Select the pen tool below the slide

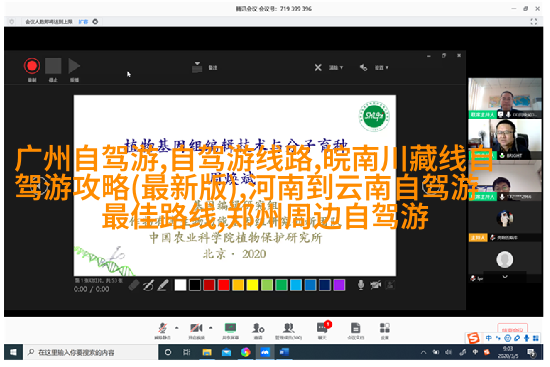click(148, 285)
